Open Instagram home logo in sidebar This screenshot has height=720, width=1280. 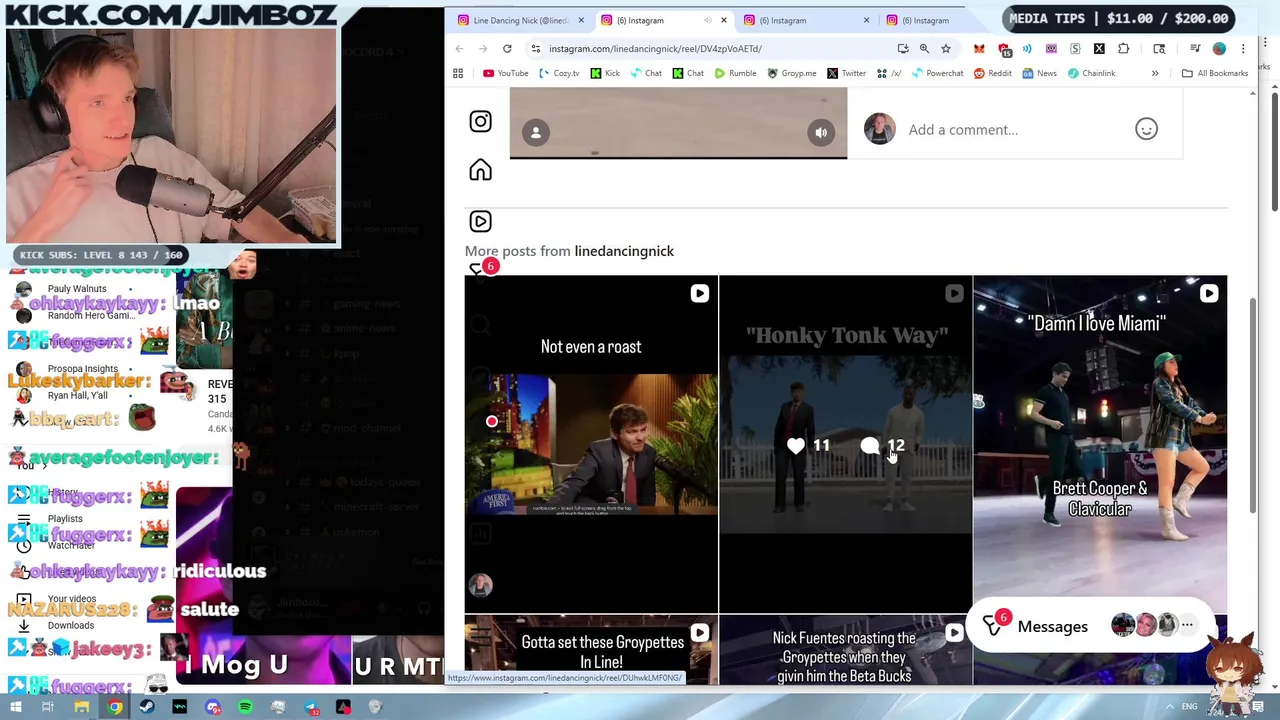coord(480,121)
